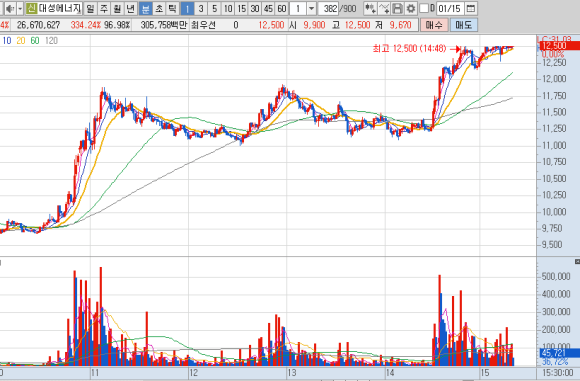Viewport: 580px width, 381px height.
Task: Select the 년 yearly chart period
Action: tap(131, 8)
